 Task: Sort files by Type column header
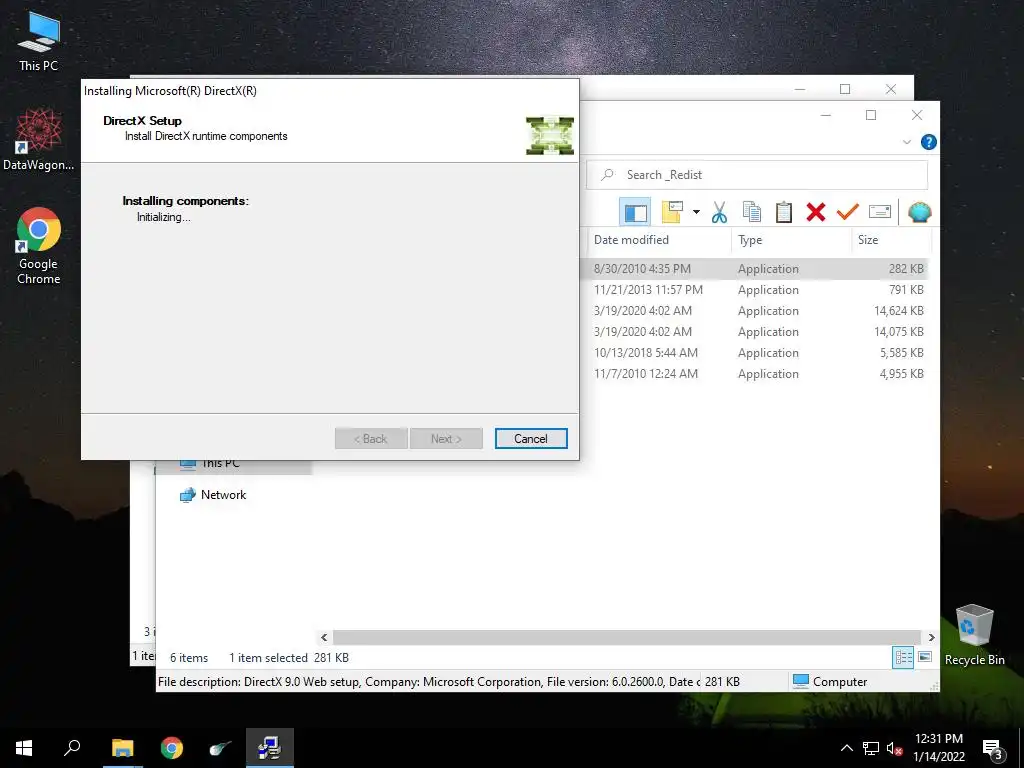click(x=791, y=240)
